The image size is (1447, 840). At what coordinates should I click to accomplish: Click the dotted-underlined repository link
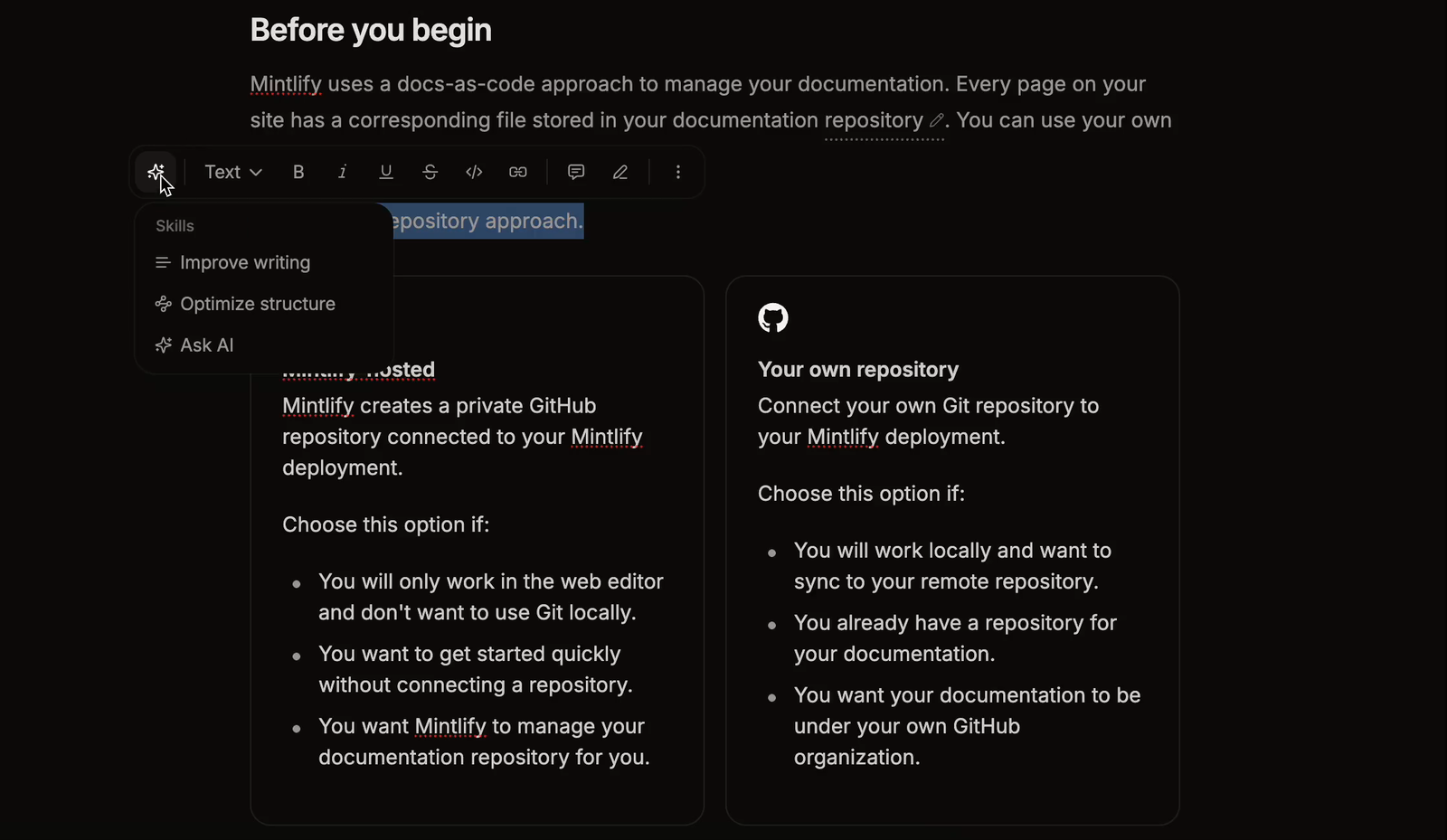874,120
